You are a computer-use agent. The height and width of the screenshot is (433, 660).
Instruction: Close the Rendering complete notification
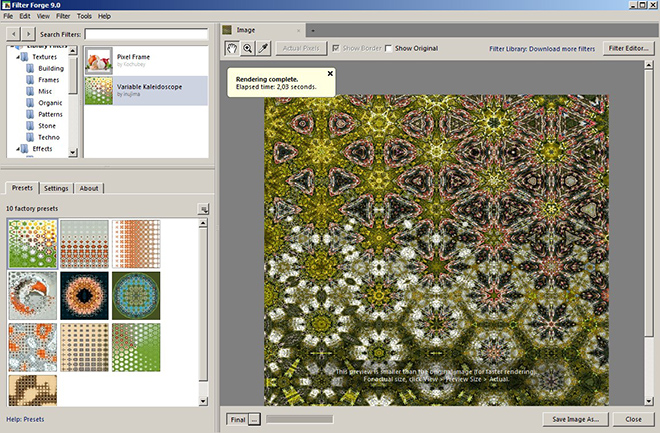coord(330,73)
